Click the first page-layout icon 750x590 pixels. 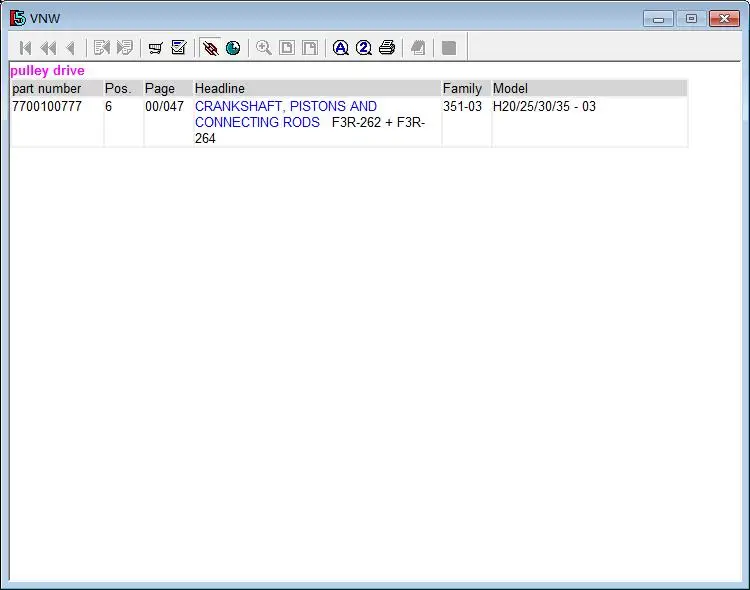pyautogui.click(x=287, y=48)
